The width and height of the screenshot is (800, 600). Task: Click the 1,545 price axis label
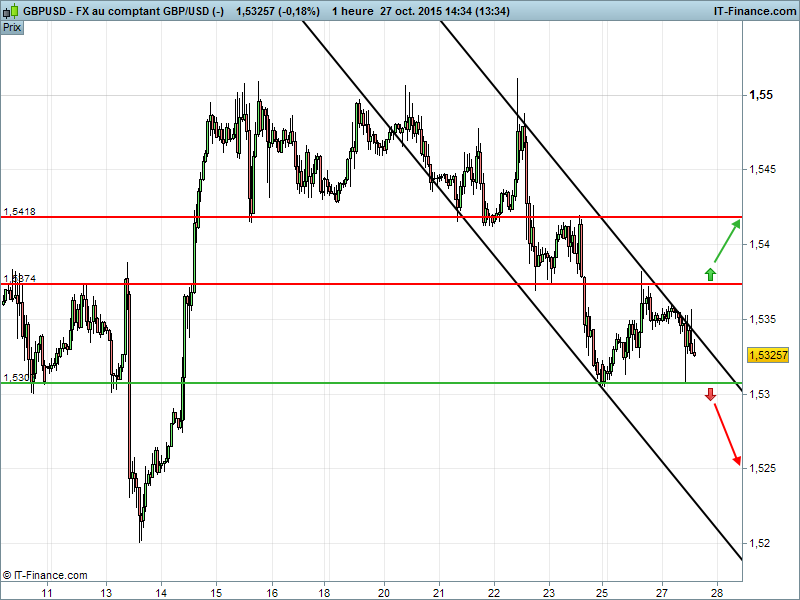pyautogui.click(x=762, y=169)
